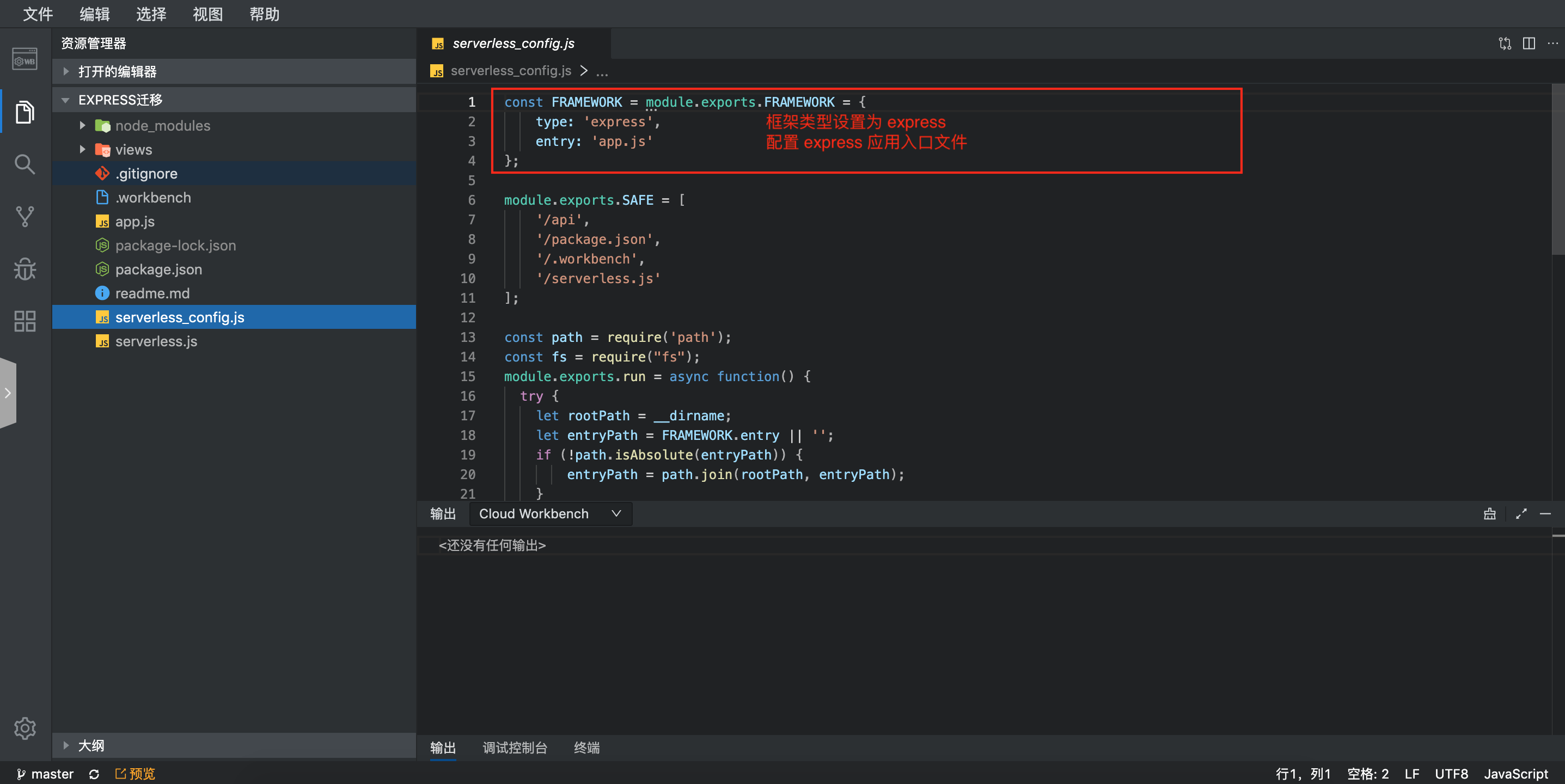
Task: Click the .gitignore git icon
Action: 103,174
